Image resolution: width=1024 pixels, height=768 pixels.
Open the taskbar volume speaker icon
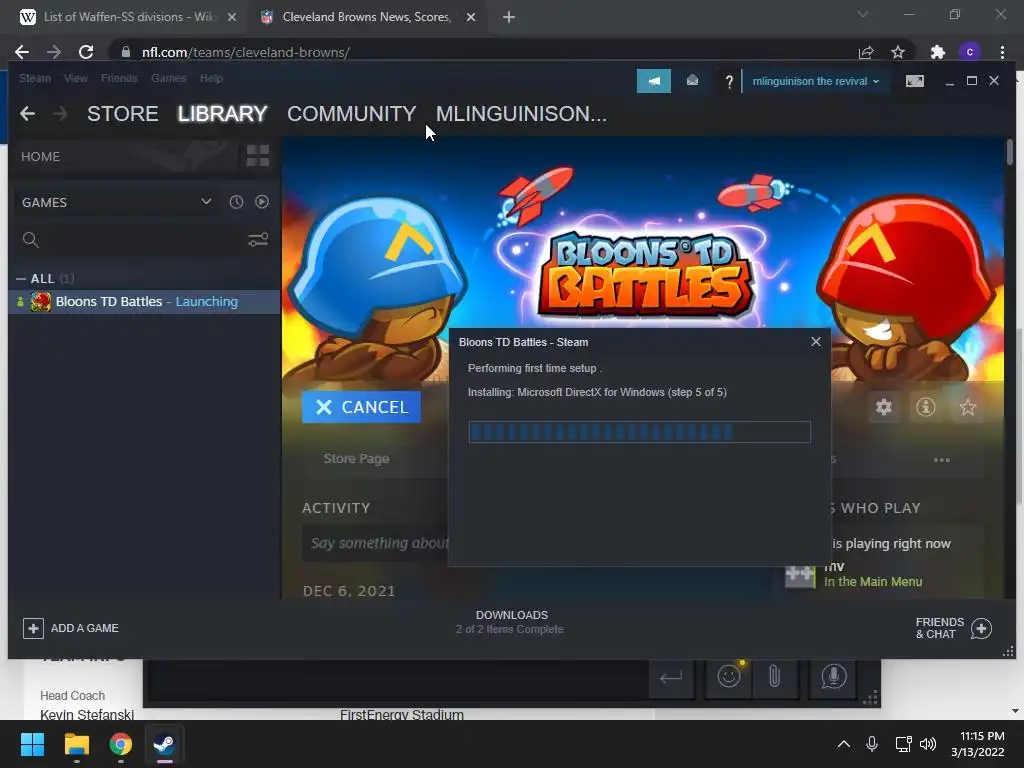click(927, 744)
